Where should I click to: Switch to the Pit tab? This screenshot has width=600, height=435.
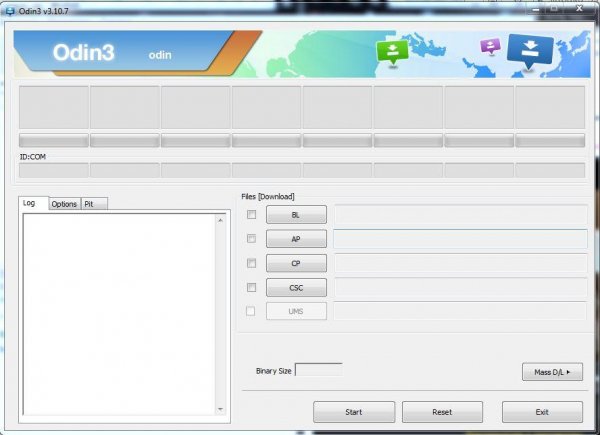coord(94,204)
